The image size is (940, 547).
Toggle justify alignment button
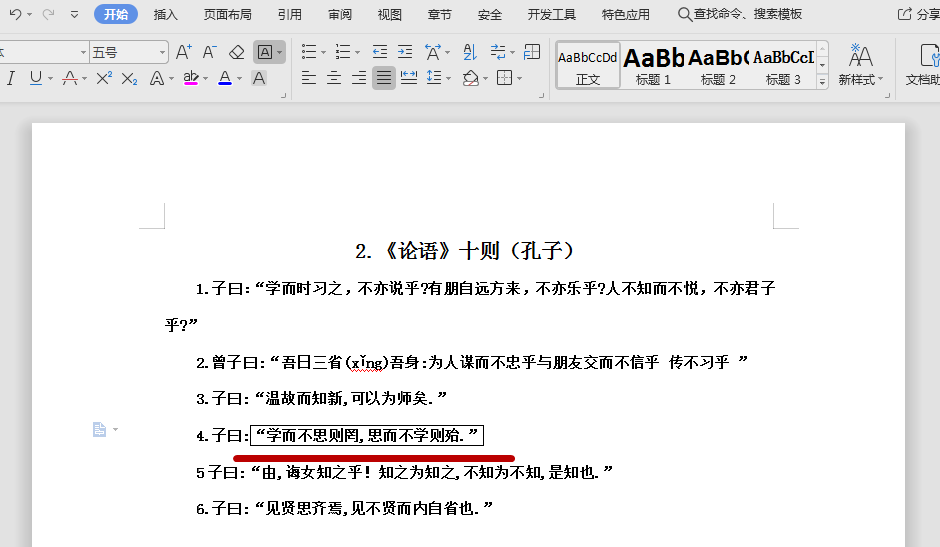[384, 78]
